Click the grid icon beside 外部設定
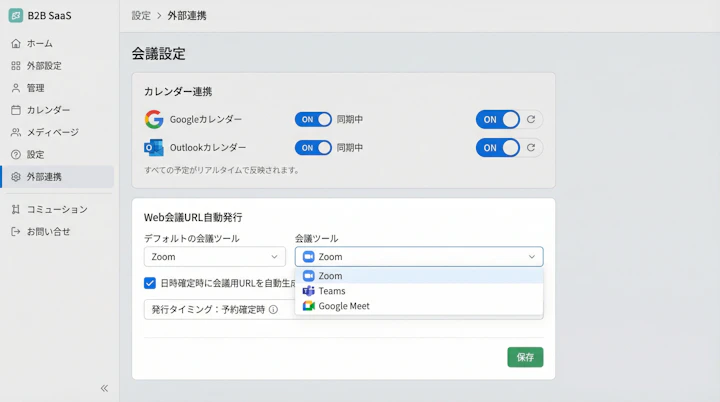Viewport: 720px width, 402px height. (x=16, y=66)
